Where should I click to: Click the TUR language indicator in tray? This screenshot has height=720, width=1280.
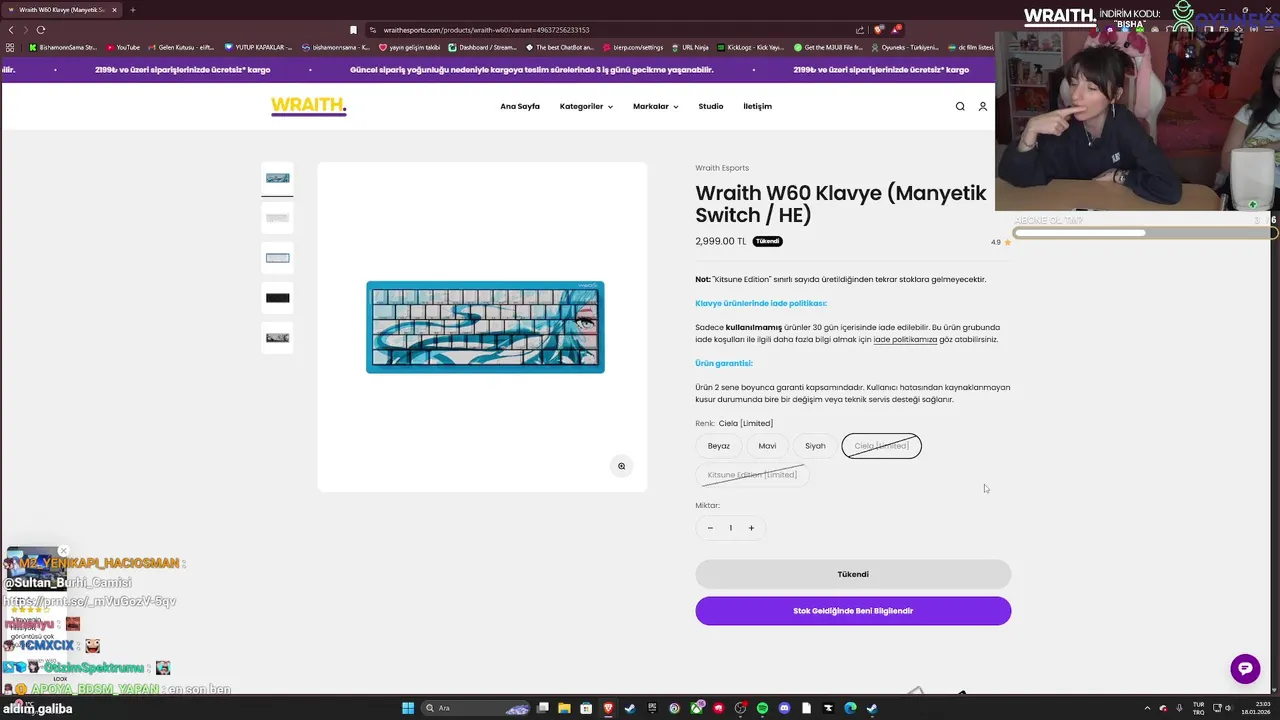pyautogui.click(x=1198, y=708)
